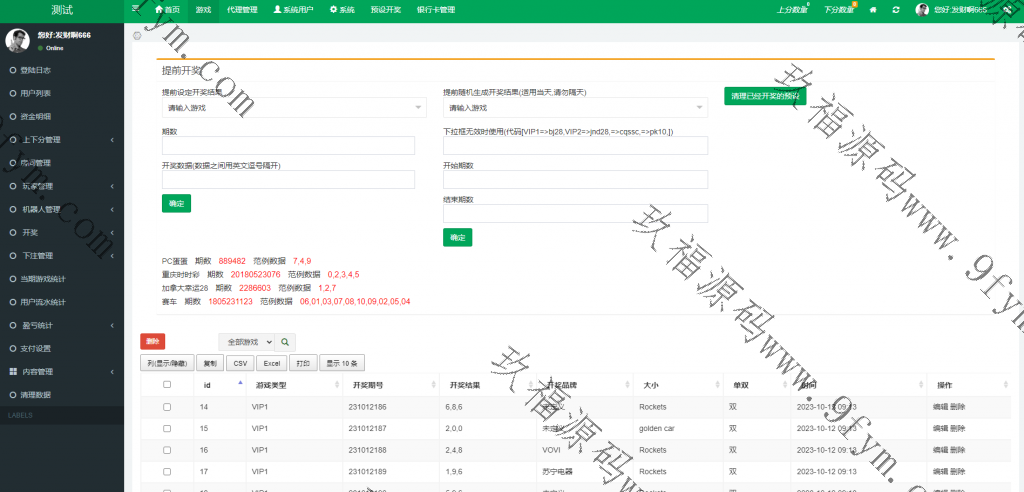Export table using the Excel button
This screenshot has width=1024, height=492.
click(x=273, y=363)
